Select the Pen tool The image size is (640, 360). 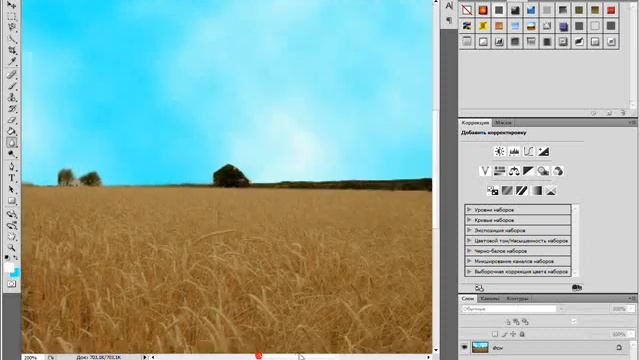(x=12, y=167)
